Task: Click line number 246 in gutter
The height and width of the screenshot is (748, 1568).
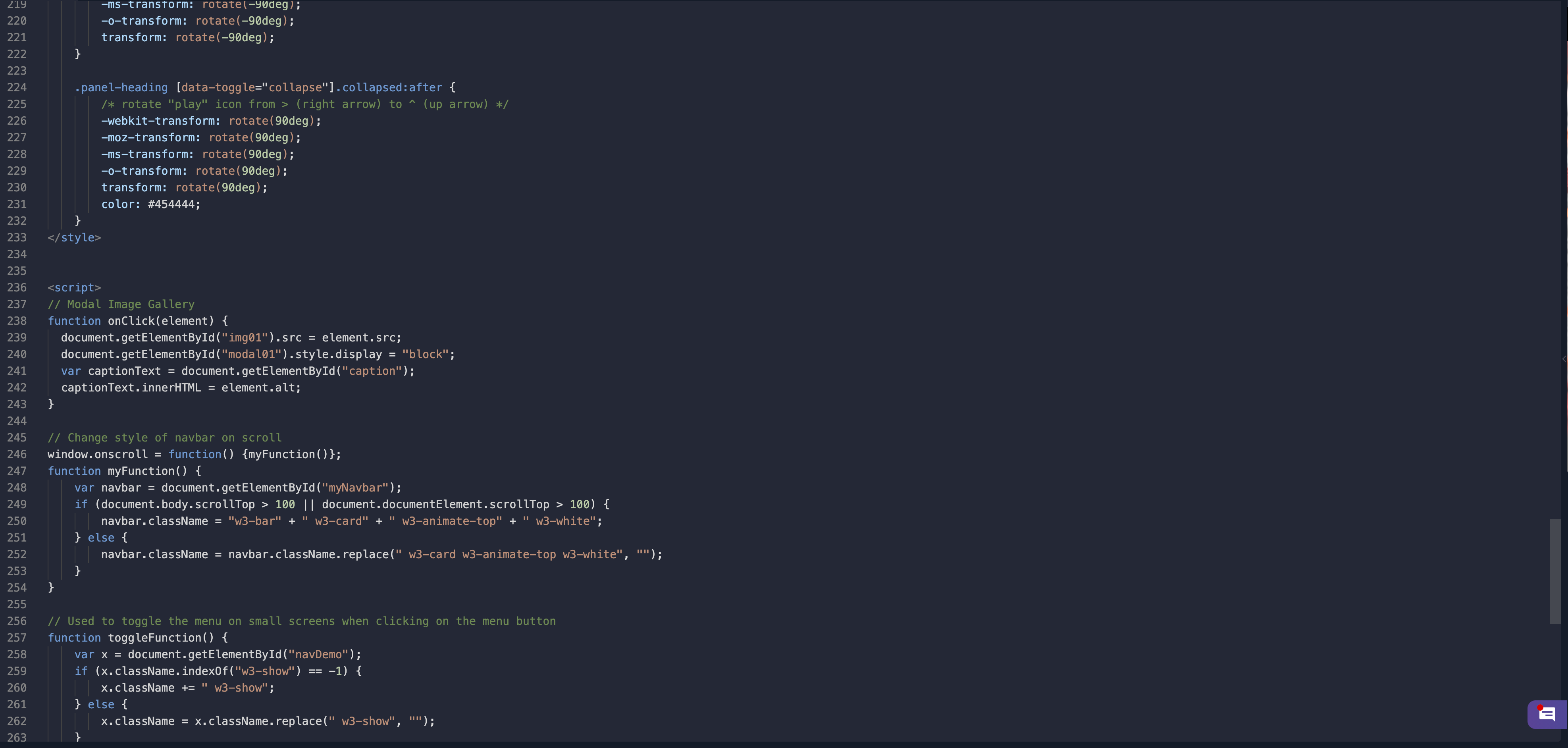Action: 16,454
